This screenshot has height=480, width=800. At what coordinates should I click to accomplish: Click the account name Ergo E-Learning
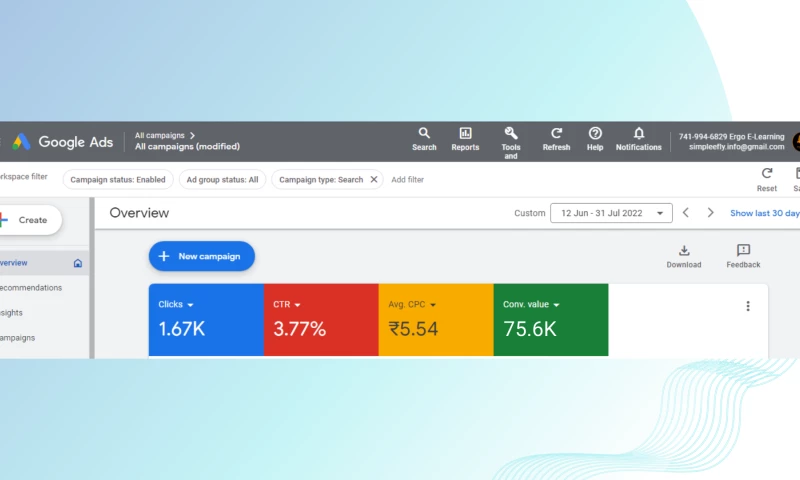[x=757, y=137]
